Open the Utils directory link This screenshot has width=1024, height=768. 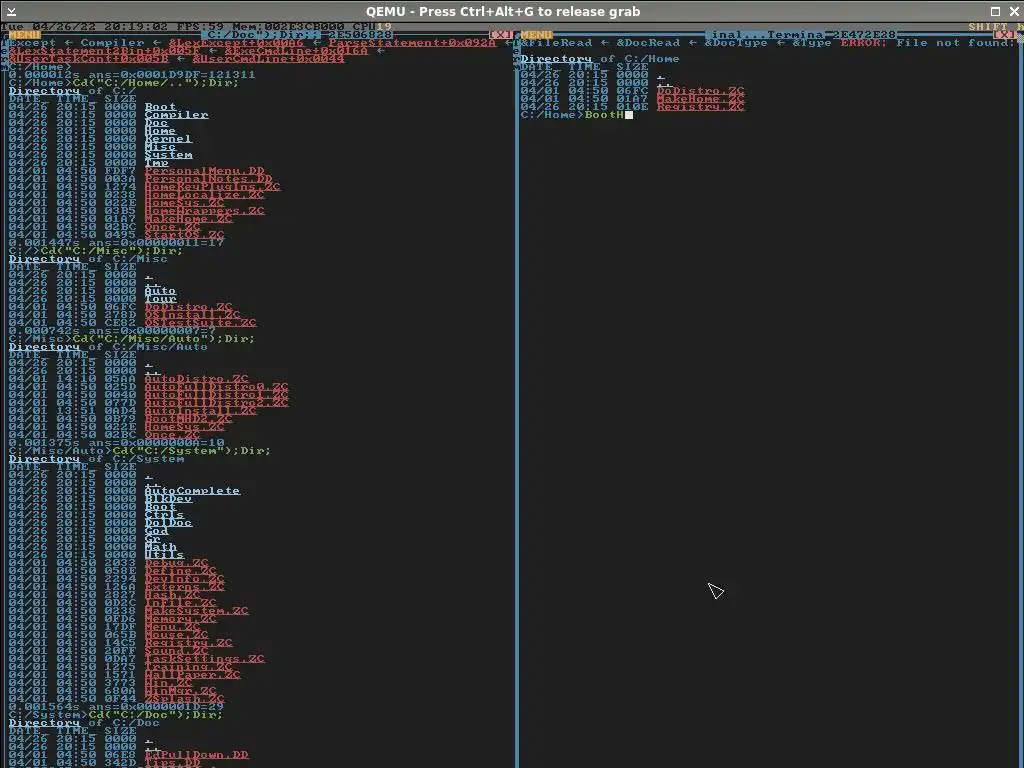coord(164,555)
